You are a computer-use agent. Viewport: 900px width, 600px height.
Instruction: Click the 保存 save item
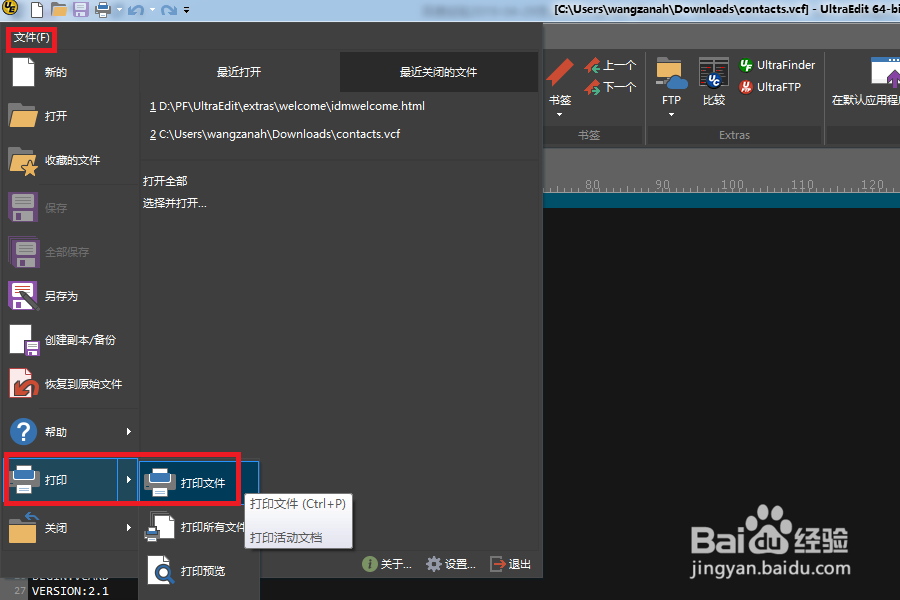pos(70,207)
